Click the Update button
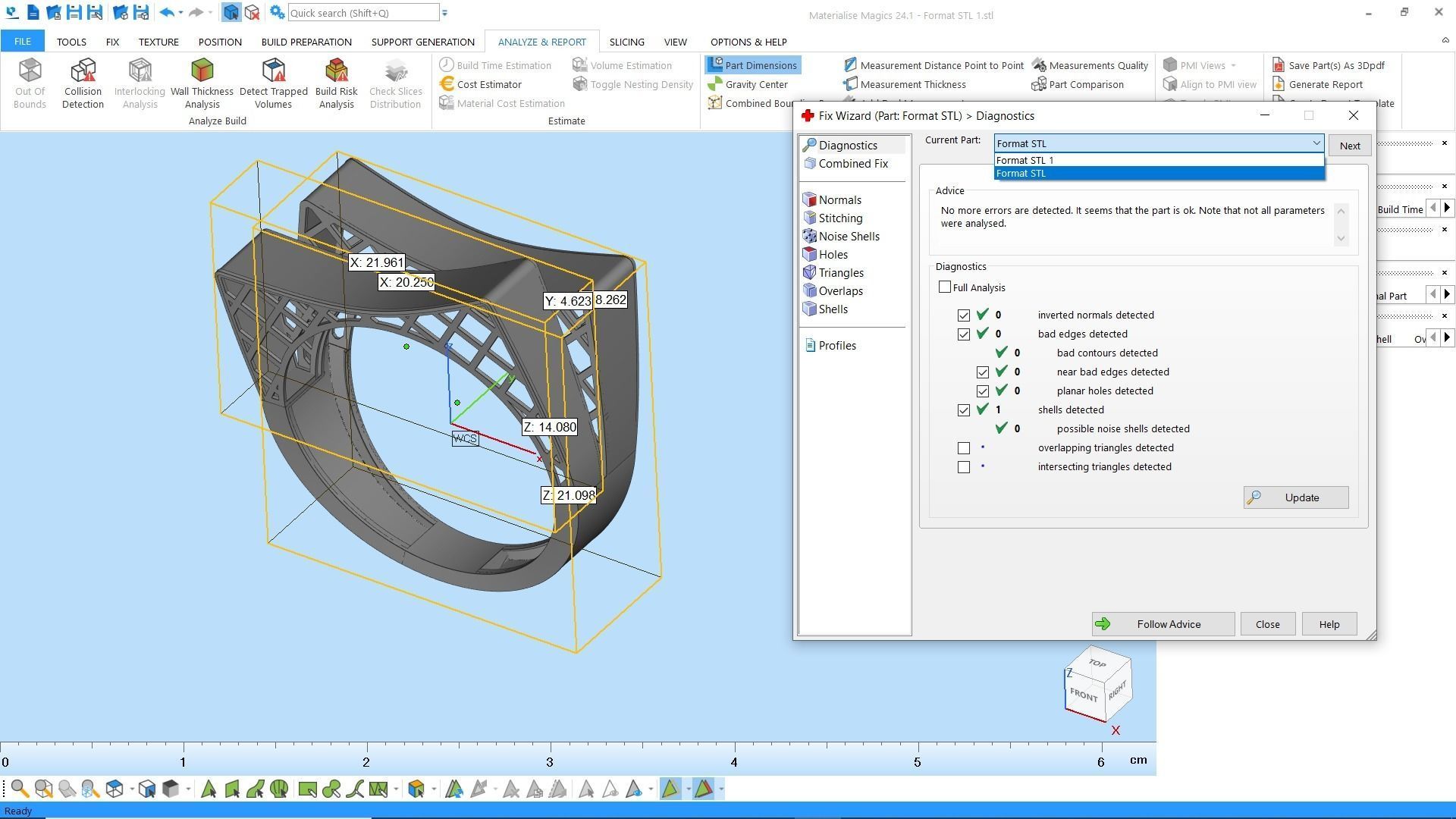The image size is (1456, 819). [1296, 497]
